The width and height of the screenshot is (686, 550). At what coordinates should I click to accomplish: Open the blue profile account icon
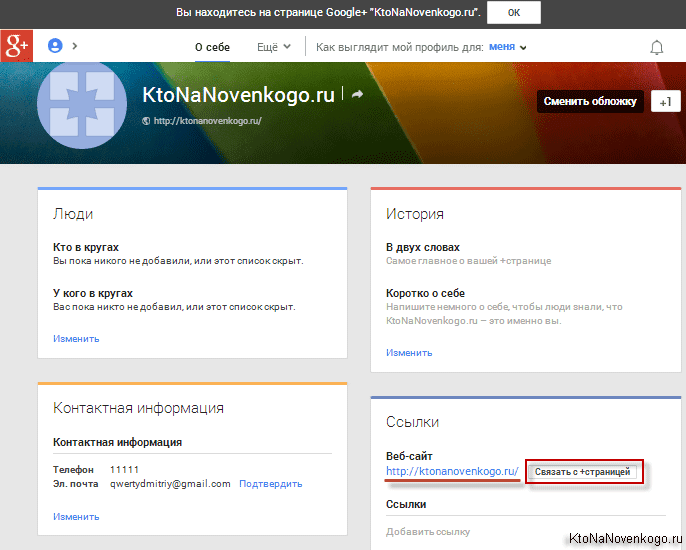tap(55, 46)
